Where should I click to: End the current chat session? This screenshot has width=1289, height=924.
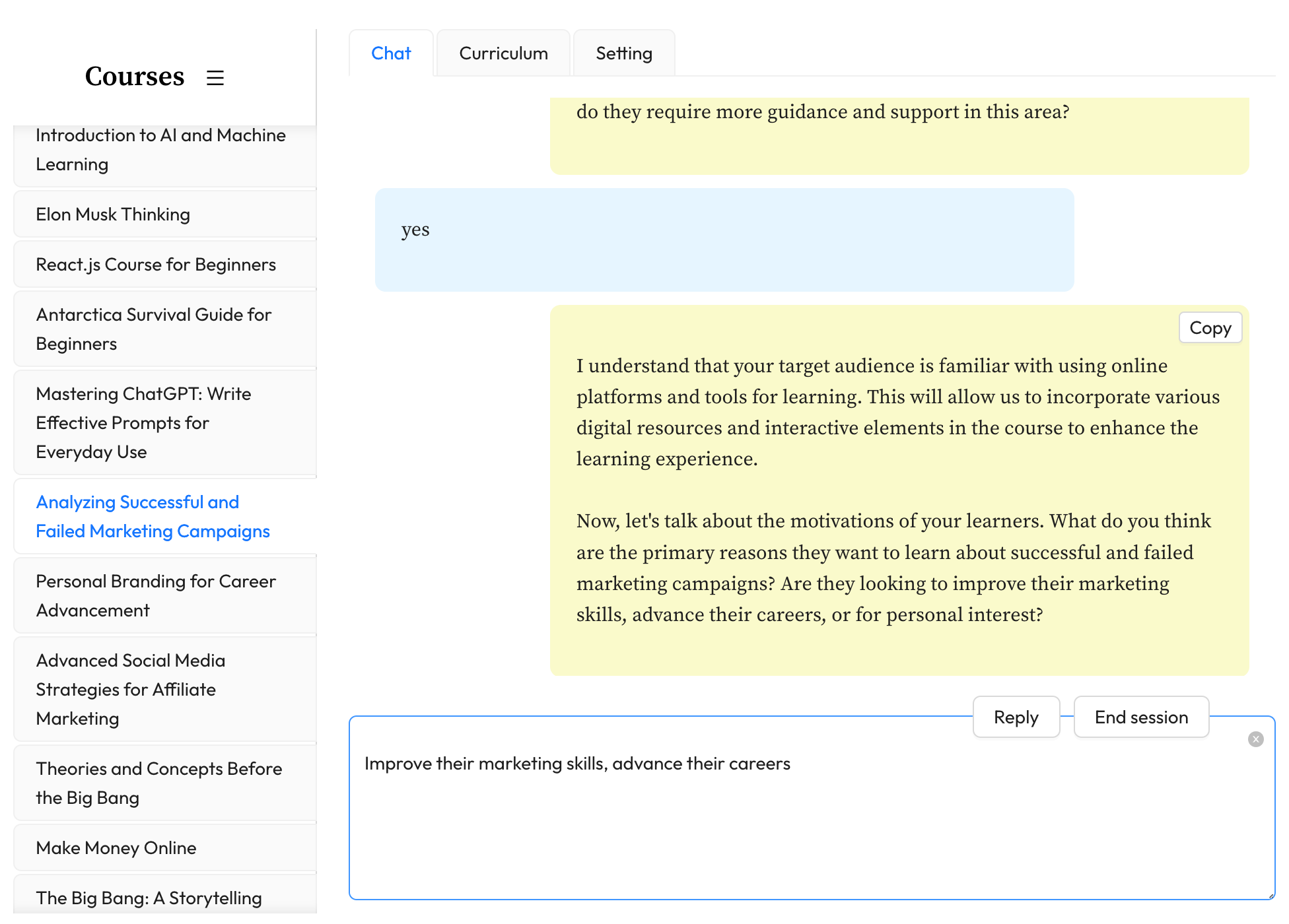(x=1141, y=717)
